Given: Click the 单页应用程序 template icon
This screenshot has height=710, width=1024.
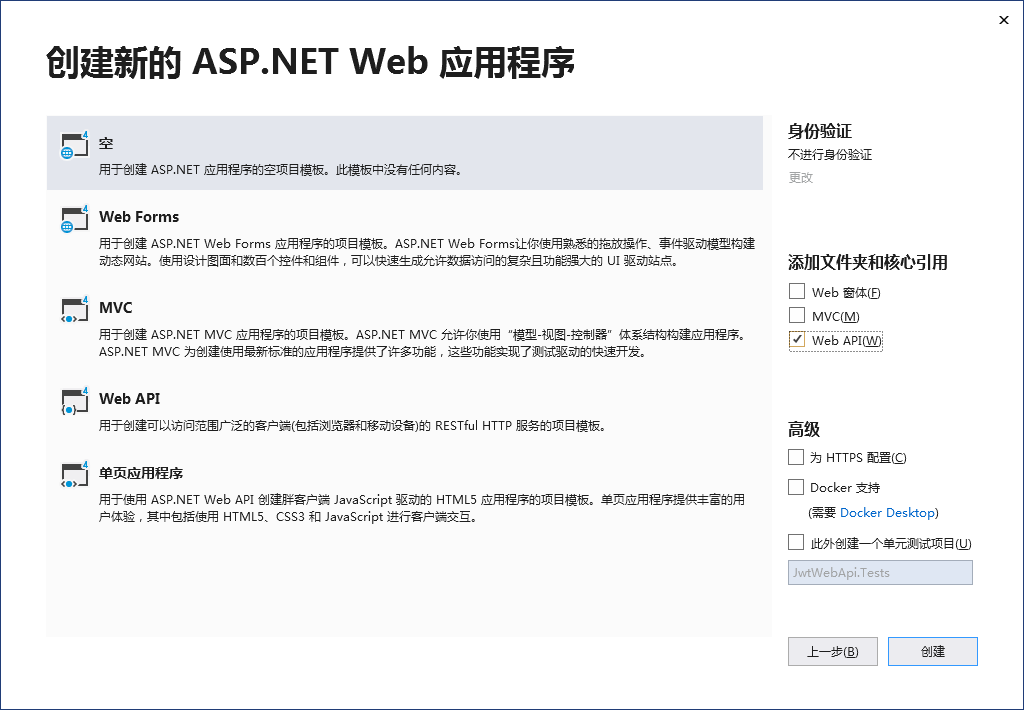Looking at the screenshot, I should coord(74,476).
